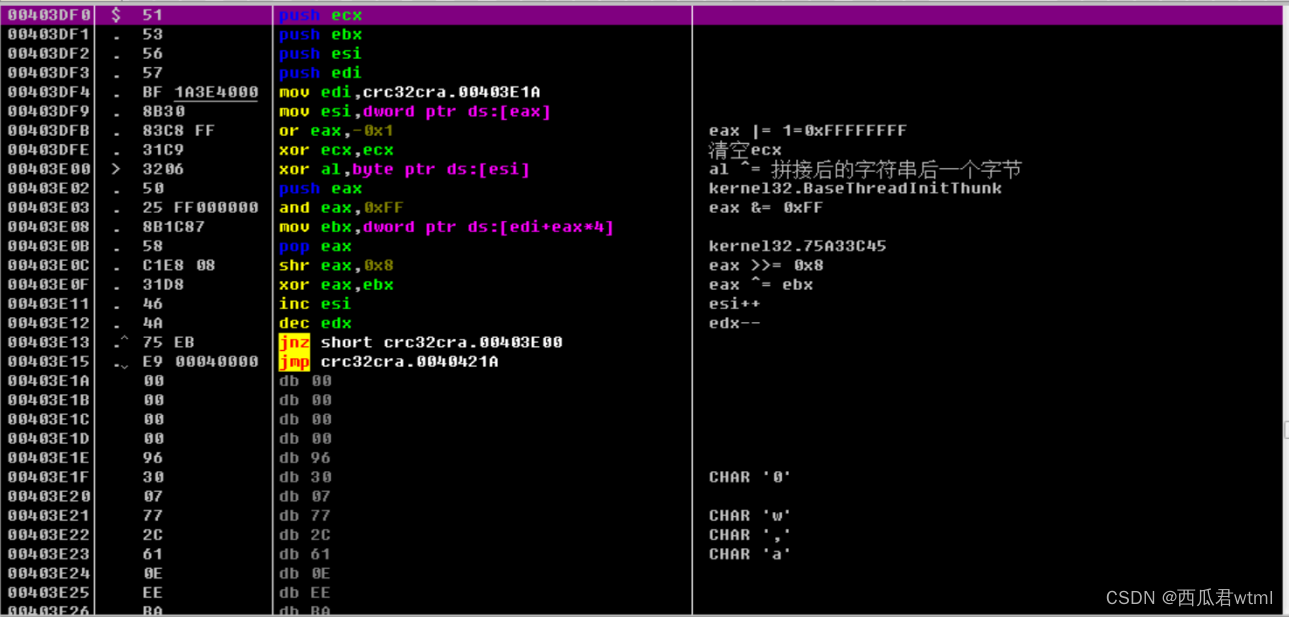Select the mov edi,crc32cra.00403E1A instruction
1289x617 pixels.
[410, 92]
